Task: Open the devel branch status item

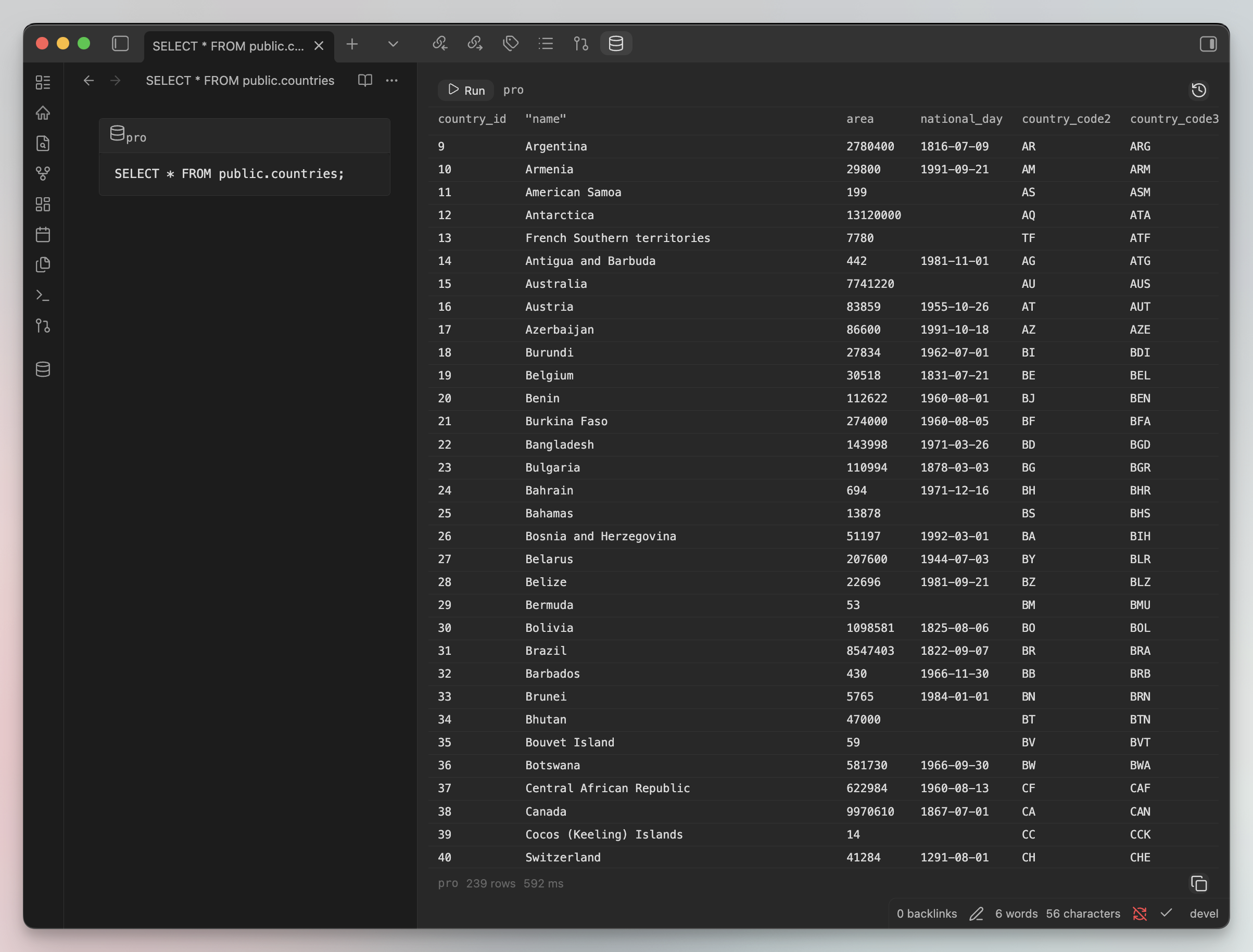Action: point(1204,913)
